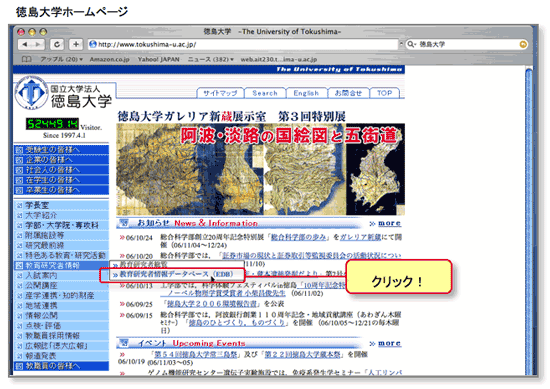550x389 pixels.
Task: Open the アップル (20) bookmarks dropdown
Action: tap(61, 59)
